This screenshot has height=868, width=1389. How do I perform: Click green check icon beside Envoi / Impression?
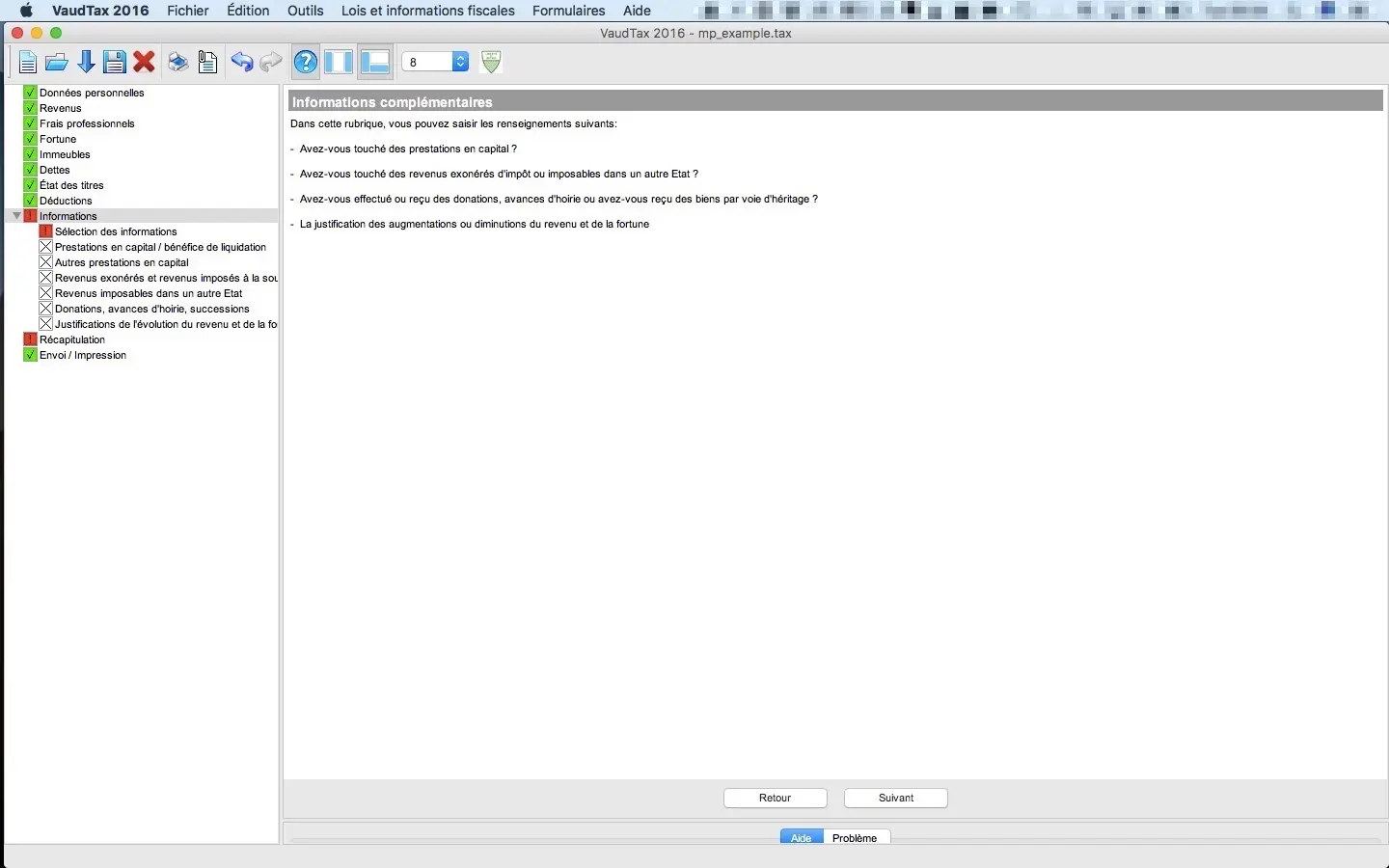(30, 355)
